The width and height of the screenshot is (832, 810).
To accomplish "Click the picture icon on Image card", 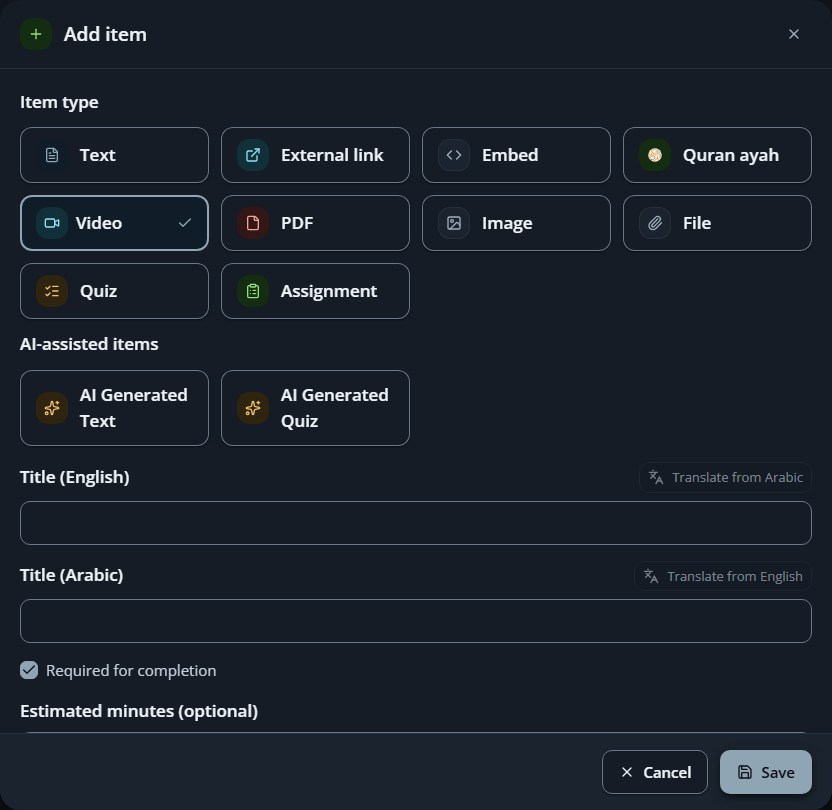I will coord(454,223).
